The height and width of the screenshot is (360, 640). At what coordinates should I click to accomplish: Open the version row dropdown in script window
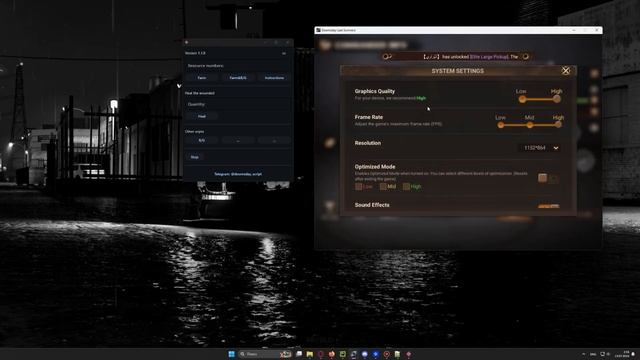click(284, 53)
